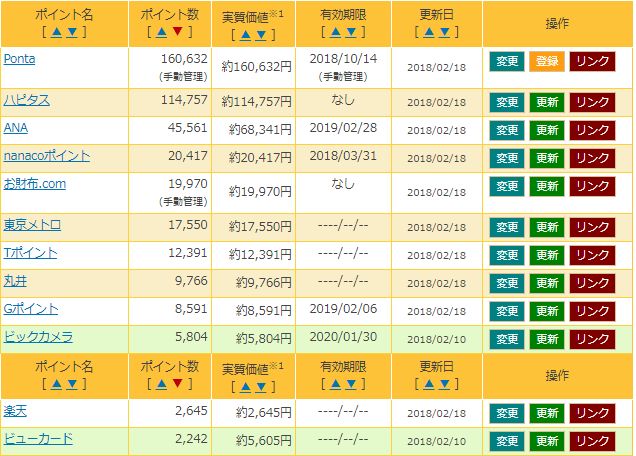This screenshot has width=636, height=456.
Task: Open the 東京メトロ link
Action: click(32, 225)
